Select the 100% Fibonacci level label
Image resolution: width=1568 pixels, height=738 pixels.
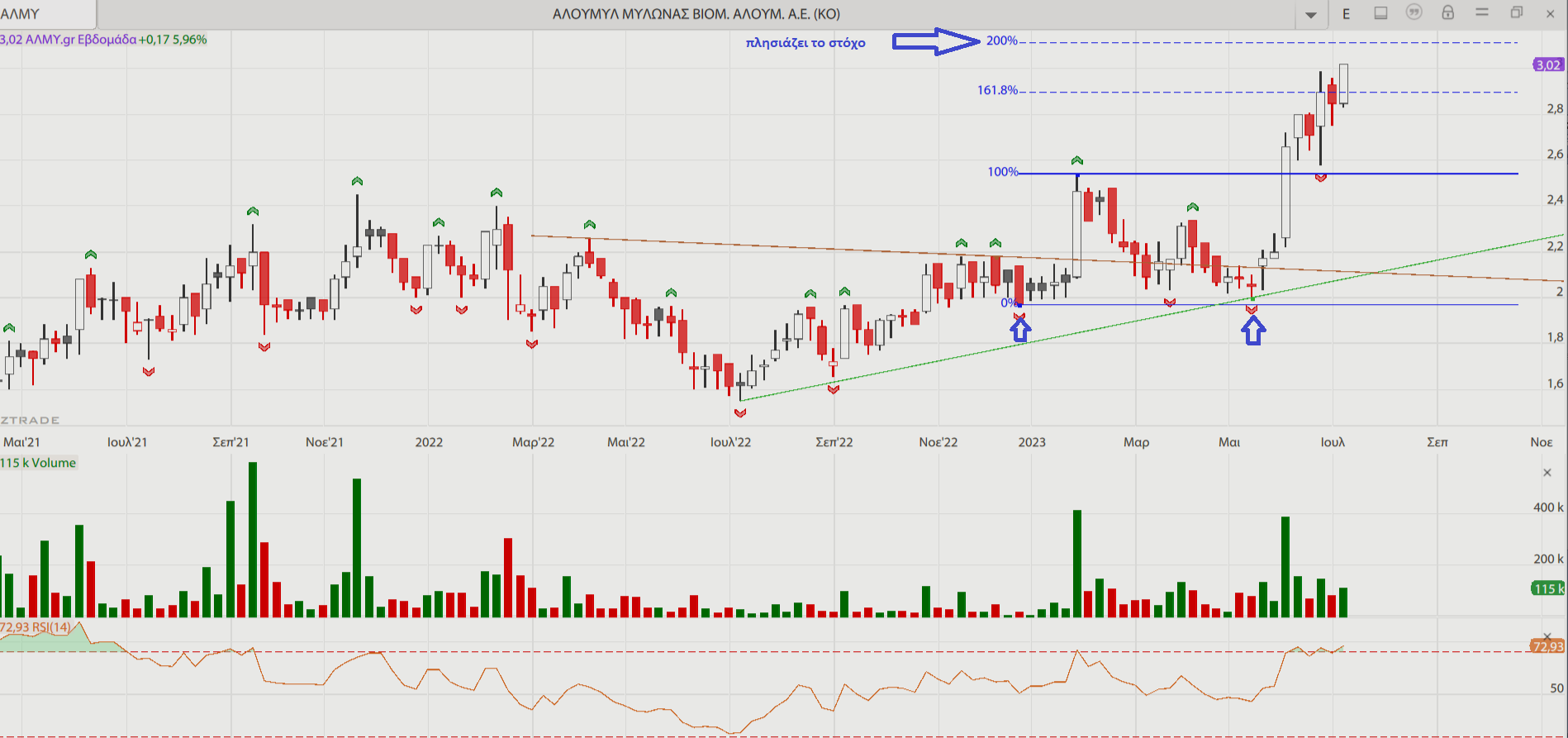pyautogui.click(x=1003, y=172)
